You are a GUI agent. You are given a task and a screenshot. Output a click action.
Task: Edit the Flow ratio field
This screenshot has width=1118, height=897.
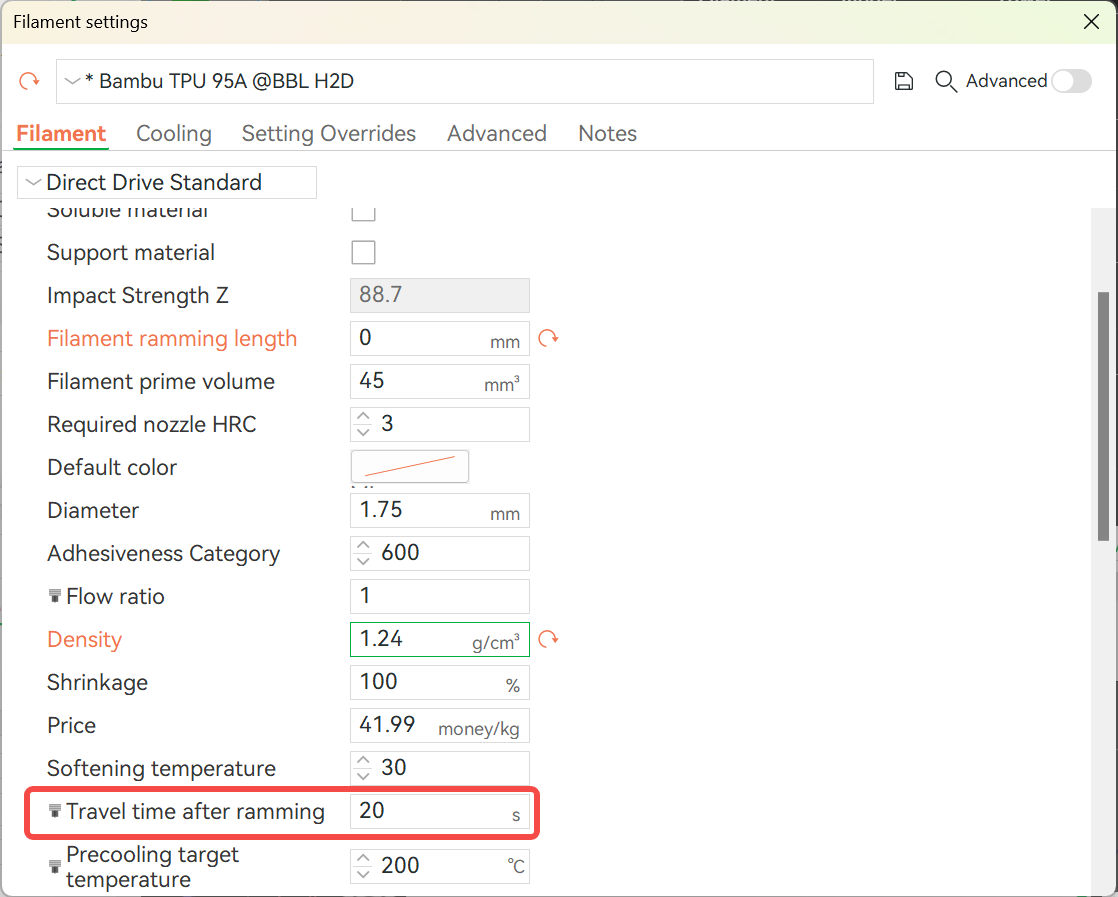[x=440, y=596]
